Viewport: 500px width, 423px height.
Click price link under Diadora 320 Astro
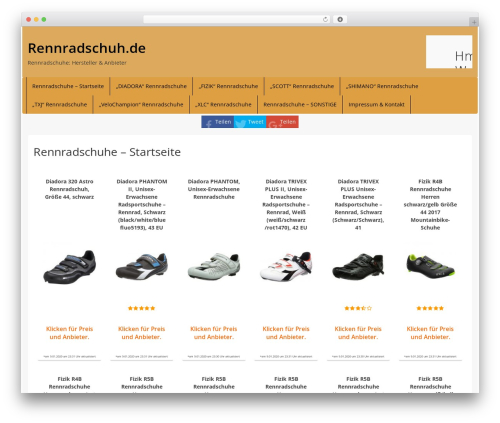(69, 333)
